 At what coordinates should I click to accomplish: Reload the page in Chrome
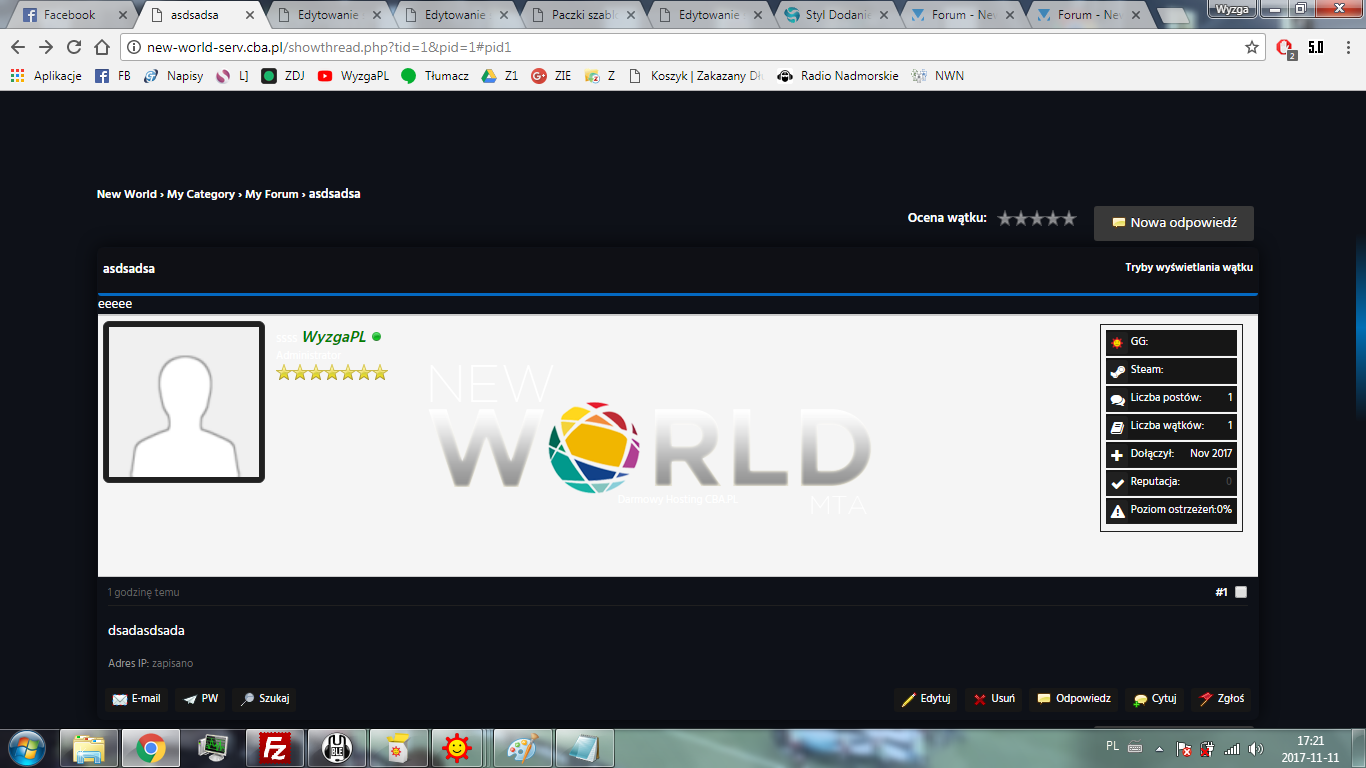pyautogui.click(x=74, y=47)
